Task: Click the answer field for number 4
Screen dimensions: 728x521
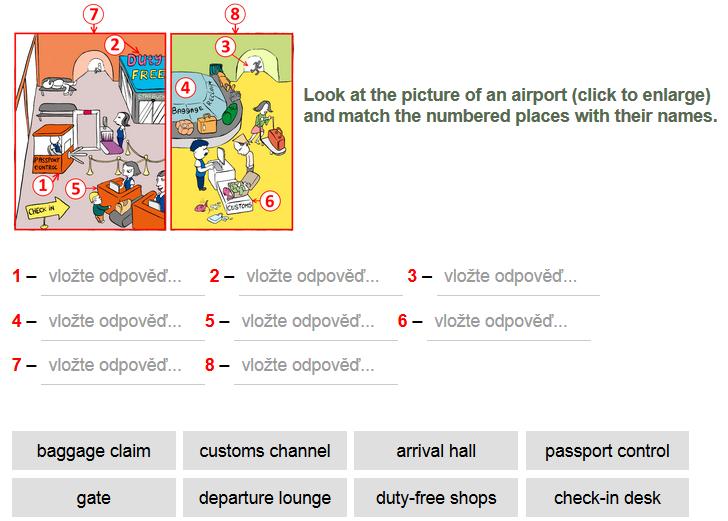Action: [123, 322]
